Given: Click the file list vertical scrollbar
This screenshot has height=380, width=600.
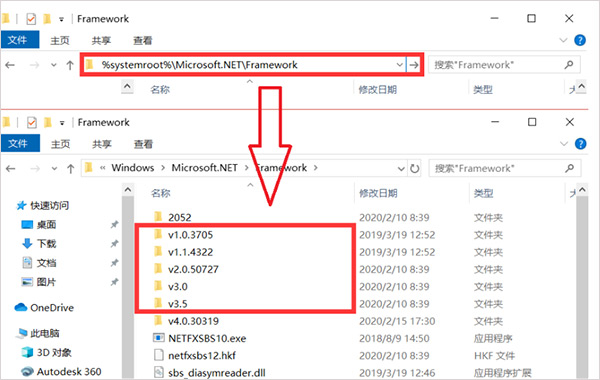Looking at the screenshot, I should [582, 283].
